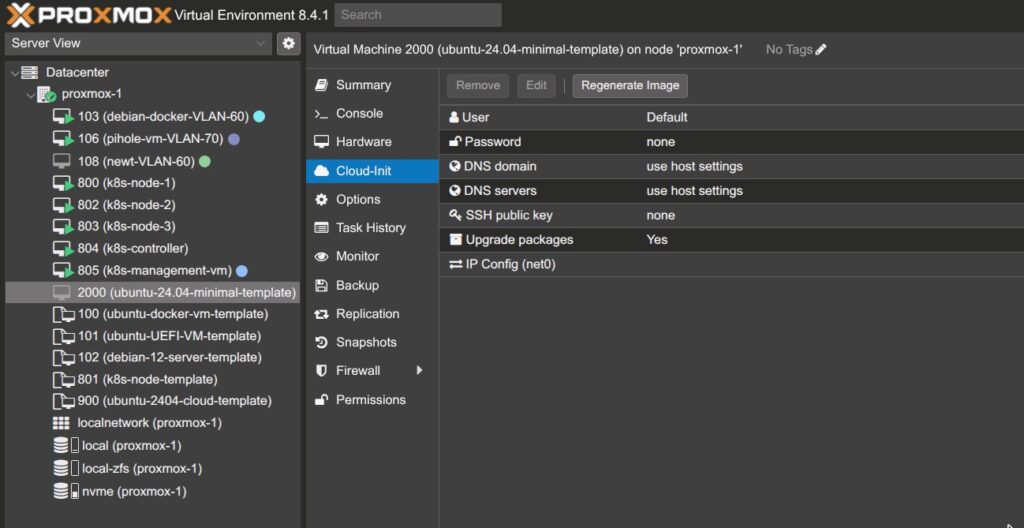Select the User row in Cloud-Init
The width and height of the screenshot is (1024, 528).
(x=731, y=118)
